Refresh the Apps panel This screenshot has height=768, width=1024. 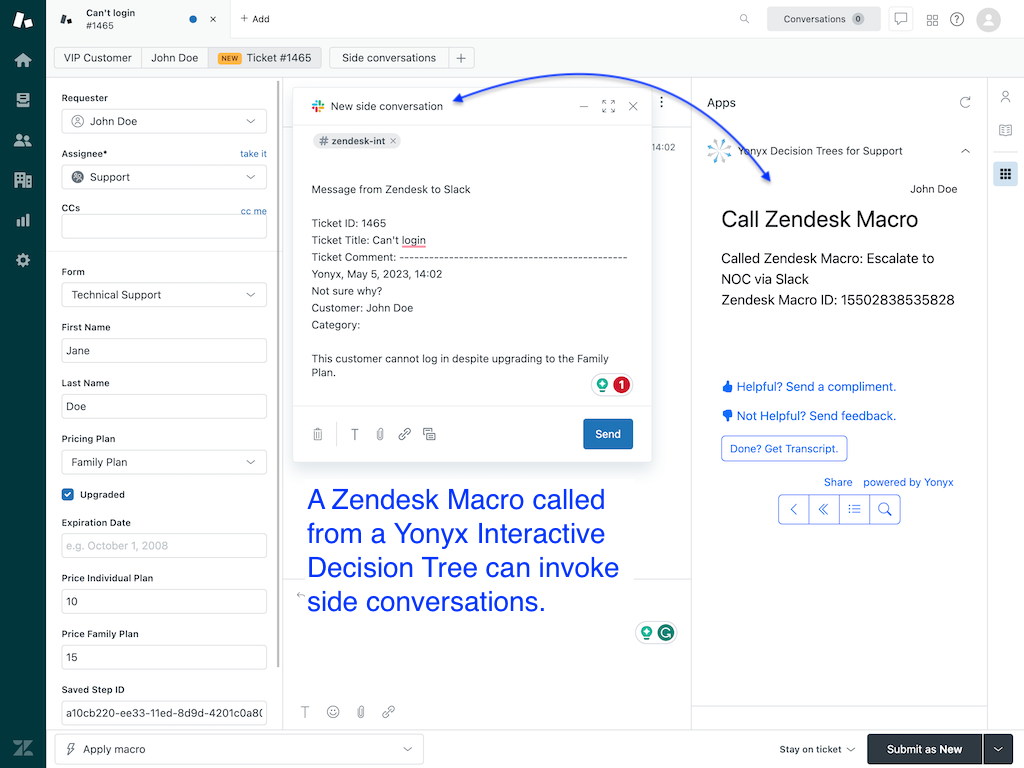pyautogui.click(x=964, y=102)
